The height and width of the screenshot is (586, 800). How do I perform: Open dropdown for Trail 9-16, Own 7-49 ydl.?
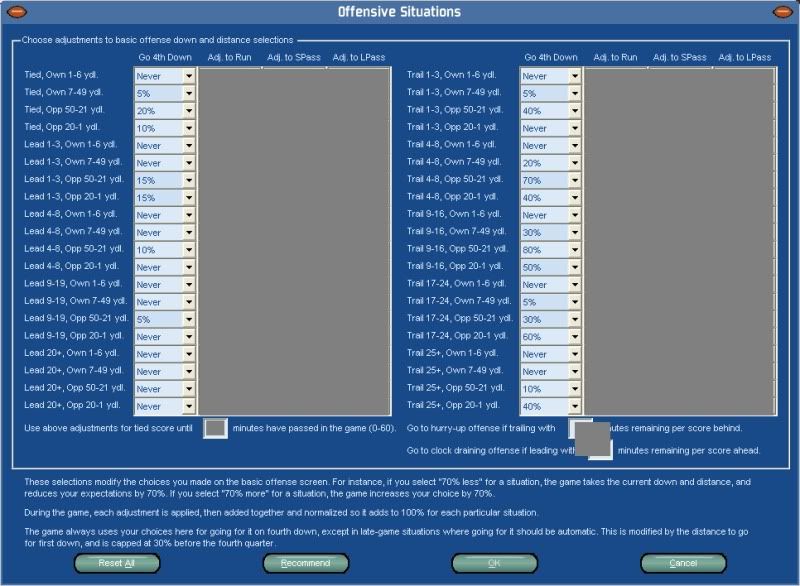click(574, 232)
